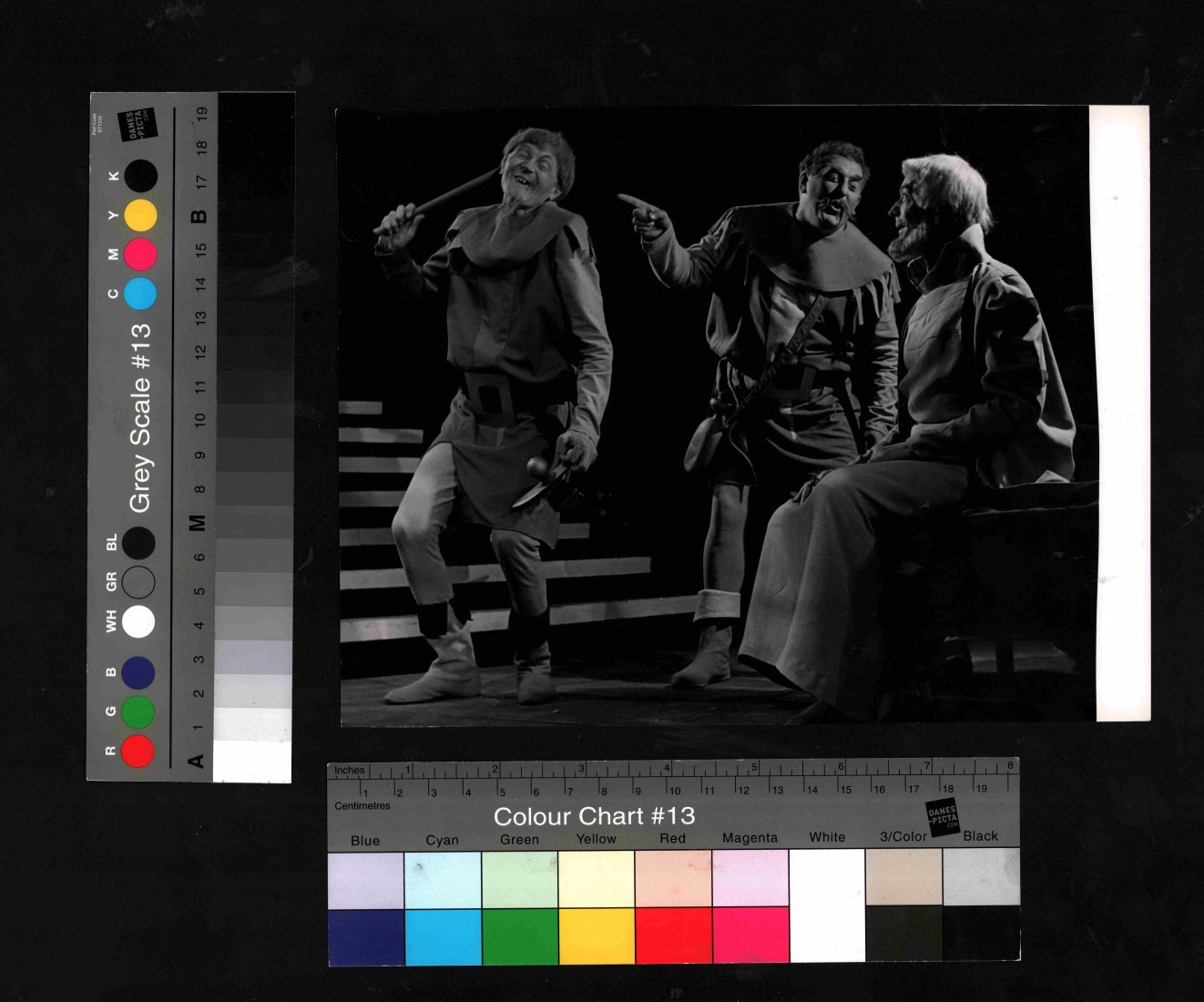The width and height of the screenshot is (1204, 1002).
Task: Pick the yellow circle labeled Y
Action: tap(140, 215)
